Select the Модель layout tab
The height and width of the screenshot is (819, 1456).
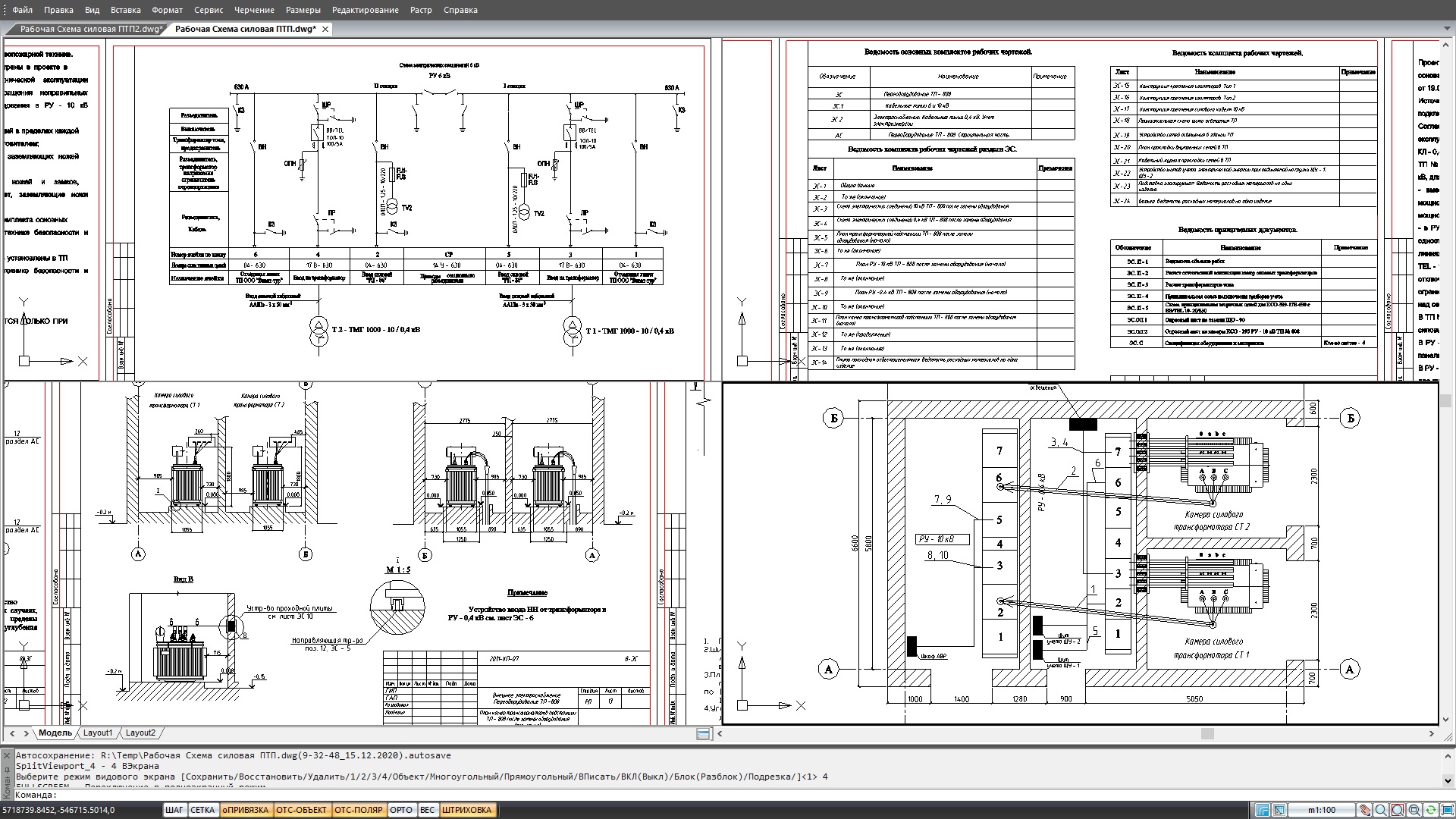[x=55, y=733]
